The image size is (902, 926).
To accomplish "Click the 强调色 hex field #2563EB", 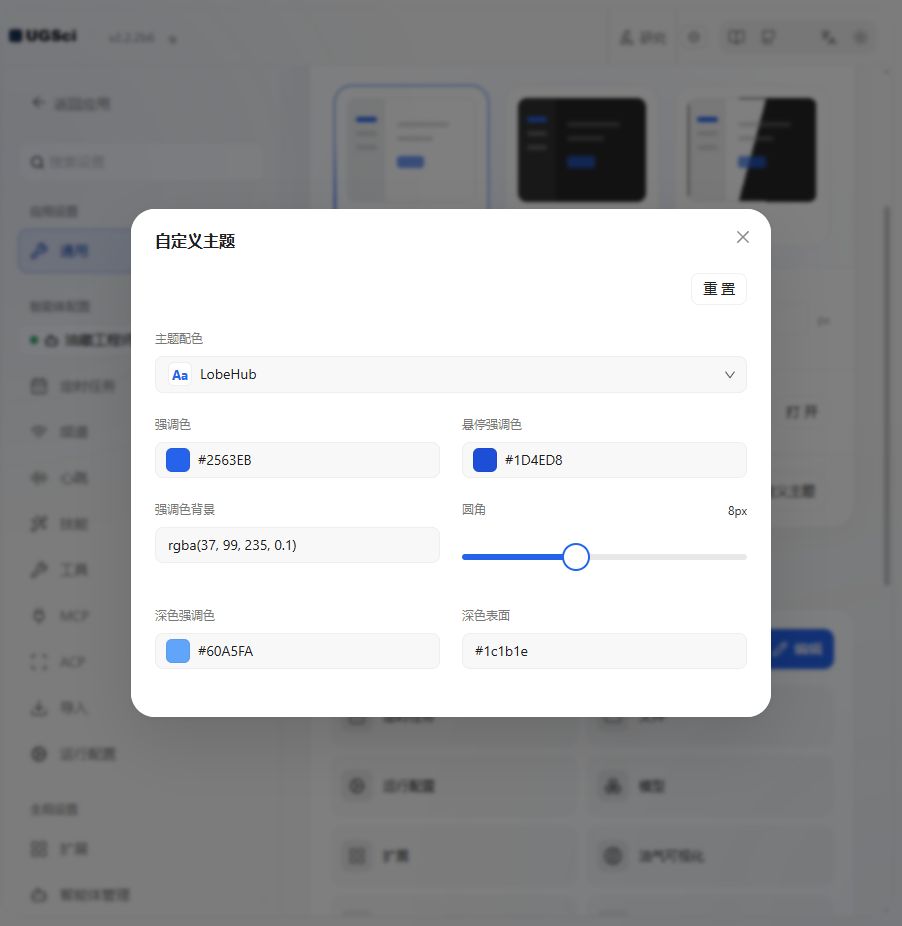I will point(297,460).
